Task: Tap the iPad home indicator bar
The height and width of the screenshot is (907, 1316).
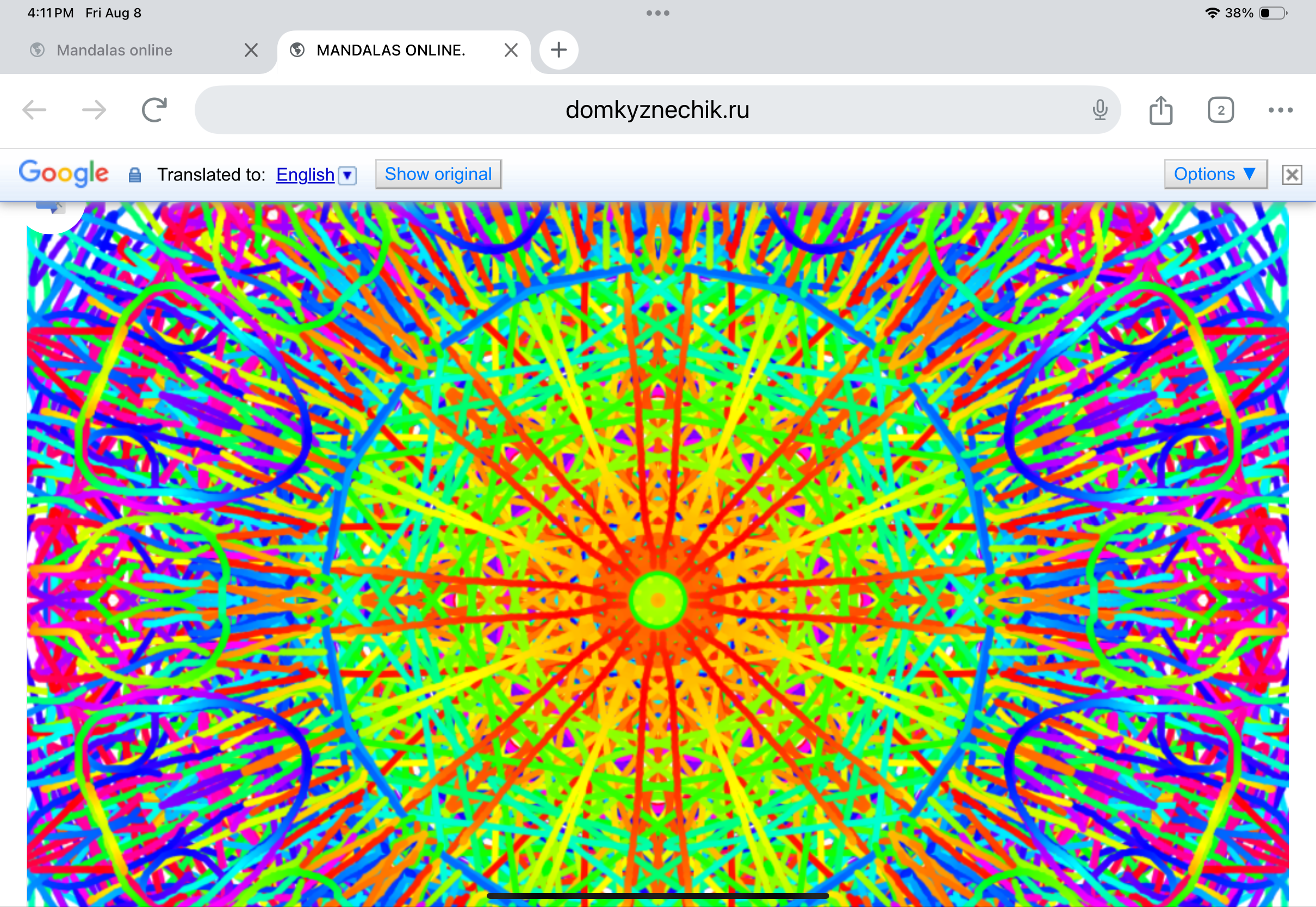Action: click(657, 896)
